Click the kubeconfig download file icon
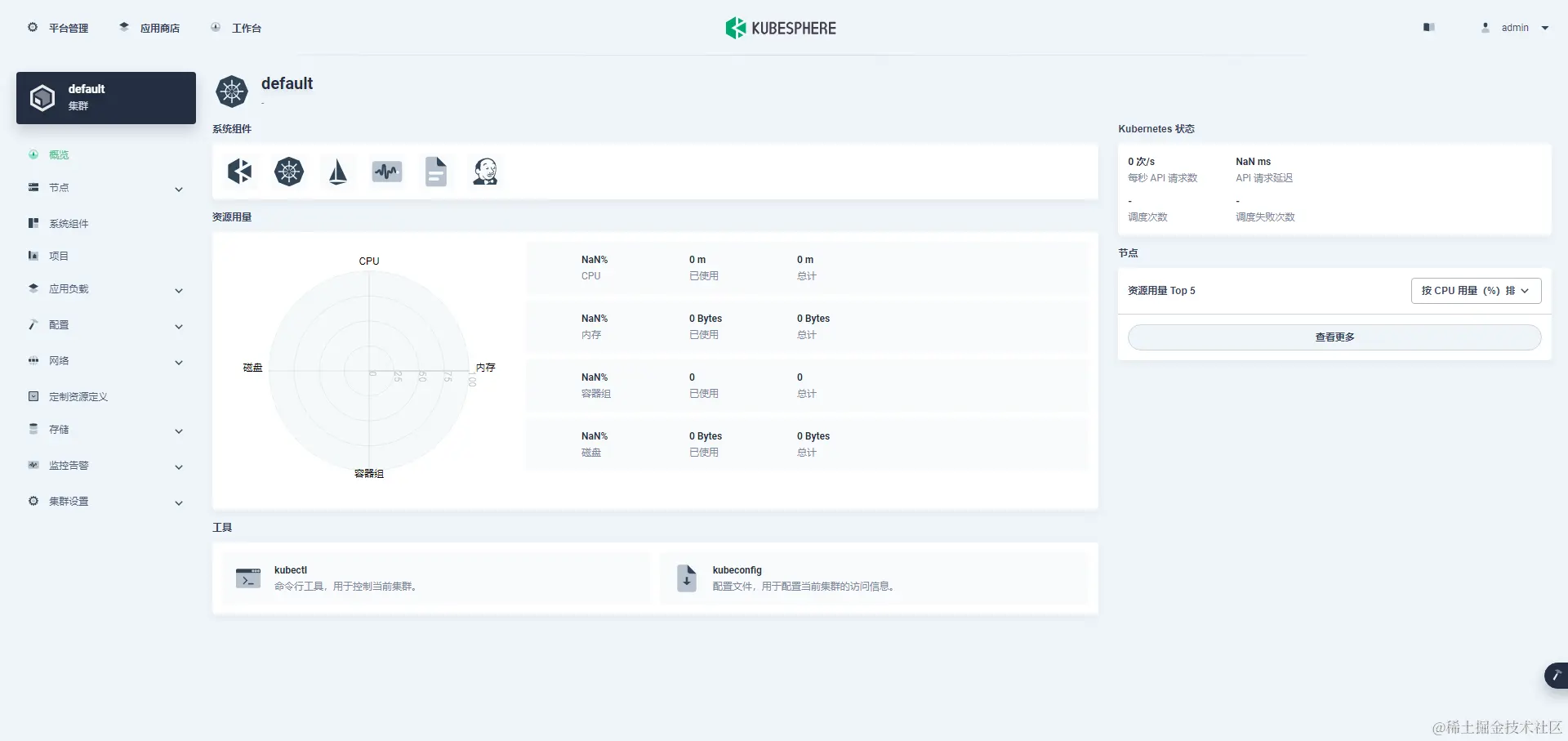 [x=687, y=578]
